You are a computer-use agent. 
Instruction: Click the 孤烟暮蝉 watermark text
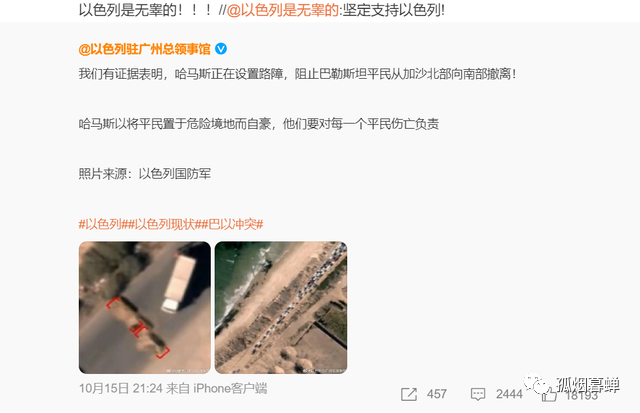[x=588, y=384]
